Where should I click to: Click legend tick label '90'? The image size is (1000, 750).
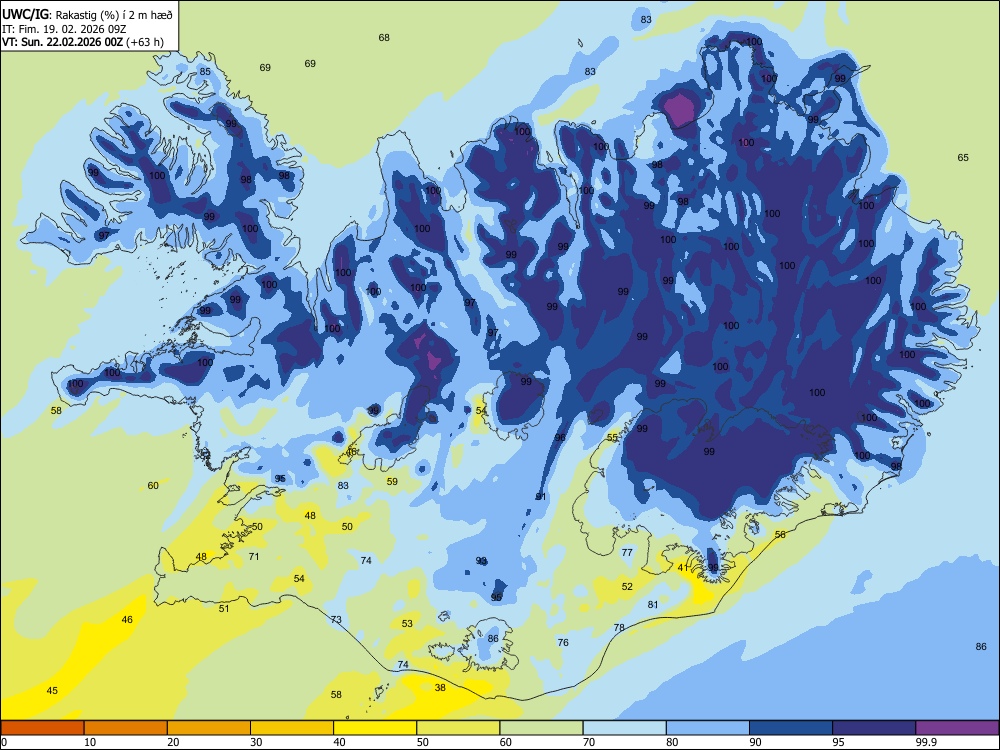coord(755,742)
